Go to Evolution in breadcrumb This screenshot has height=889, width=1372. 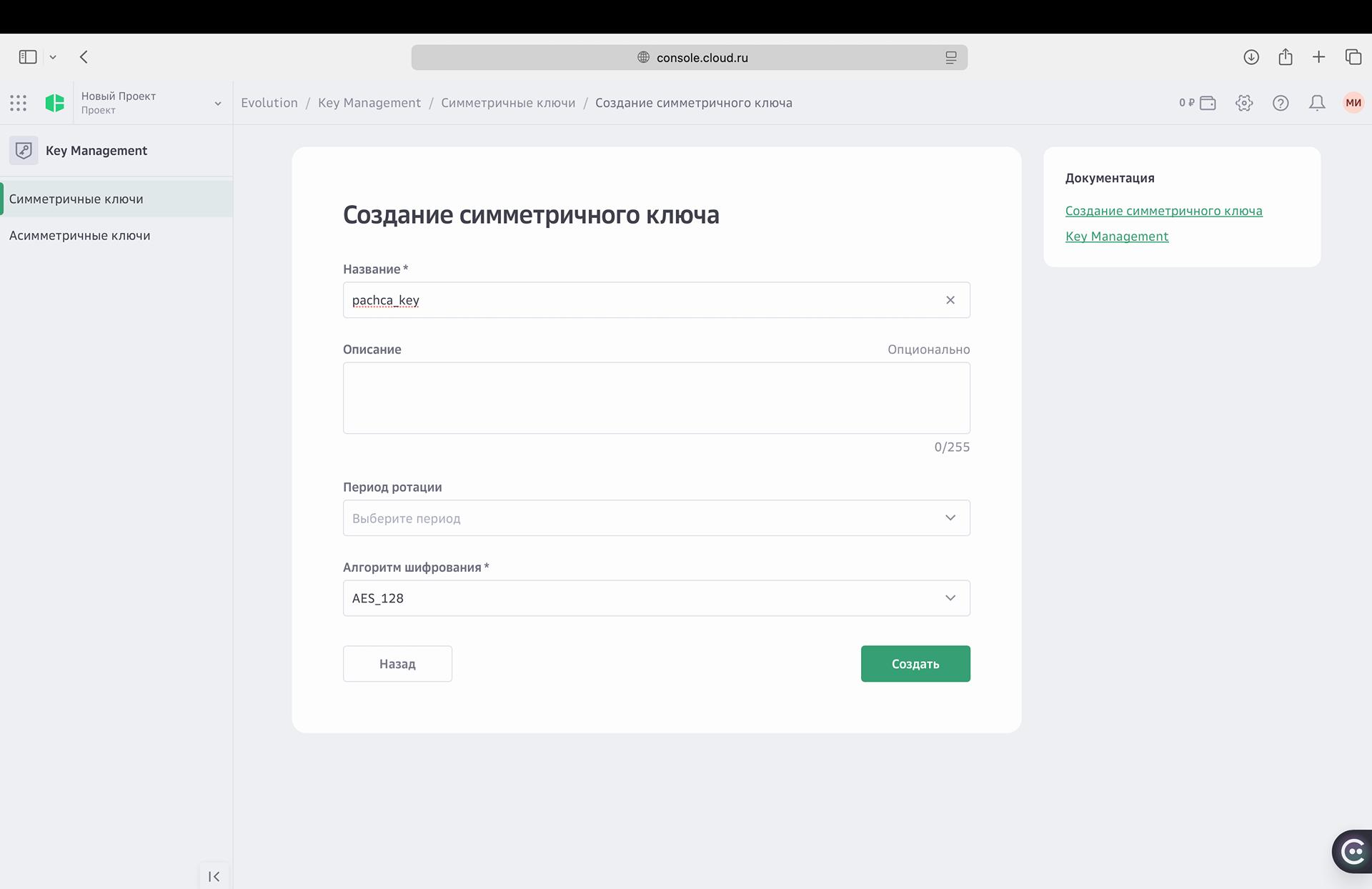pyautogui.click(x=269, y=103)
